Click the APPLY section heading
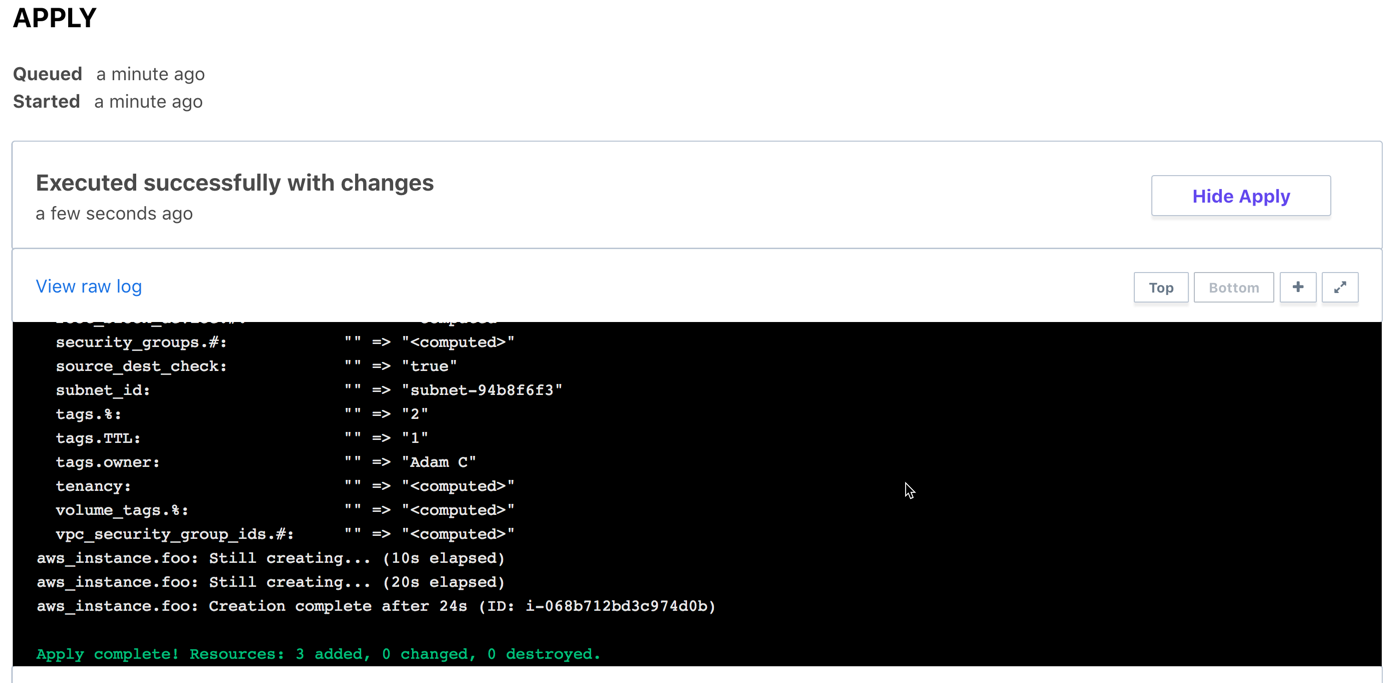Screen dimensions: 1393x683 coord(55,18)
